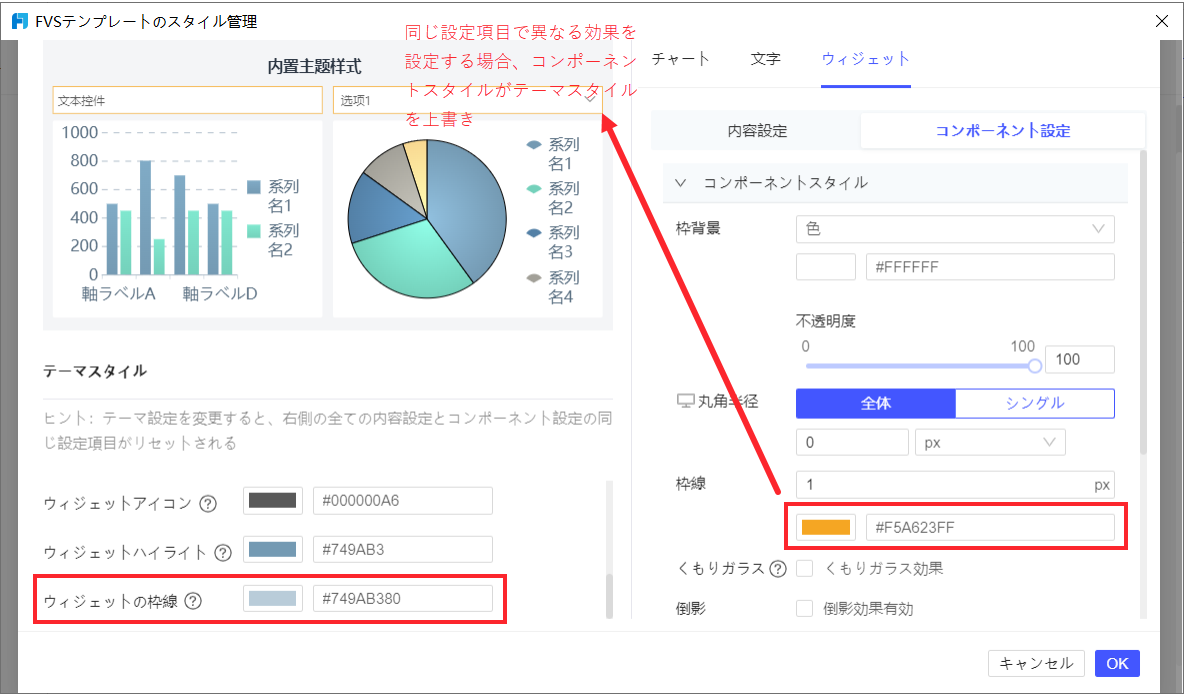1184x694 pixels.
Task: Click the #000000A6 color code field
Action: tap(402, 501)
